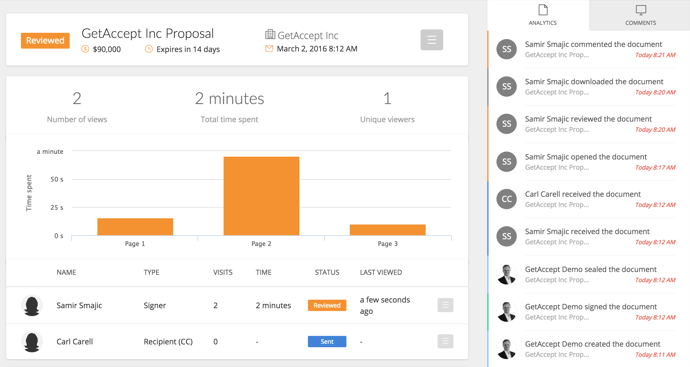The width and height of the screenshot is (690, 367).
Task: Click Carl Carell name in table
Action: tap(75, 341)
